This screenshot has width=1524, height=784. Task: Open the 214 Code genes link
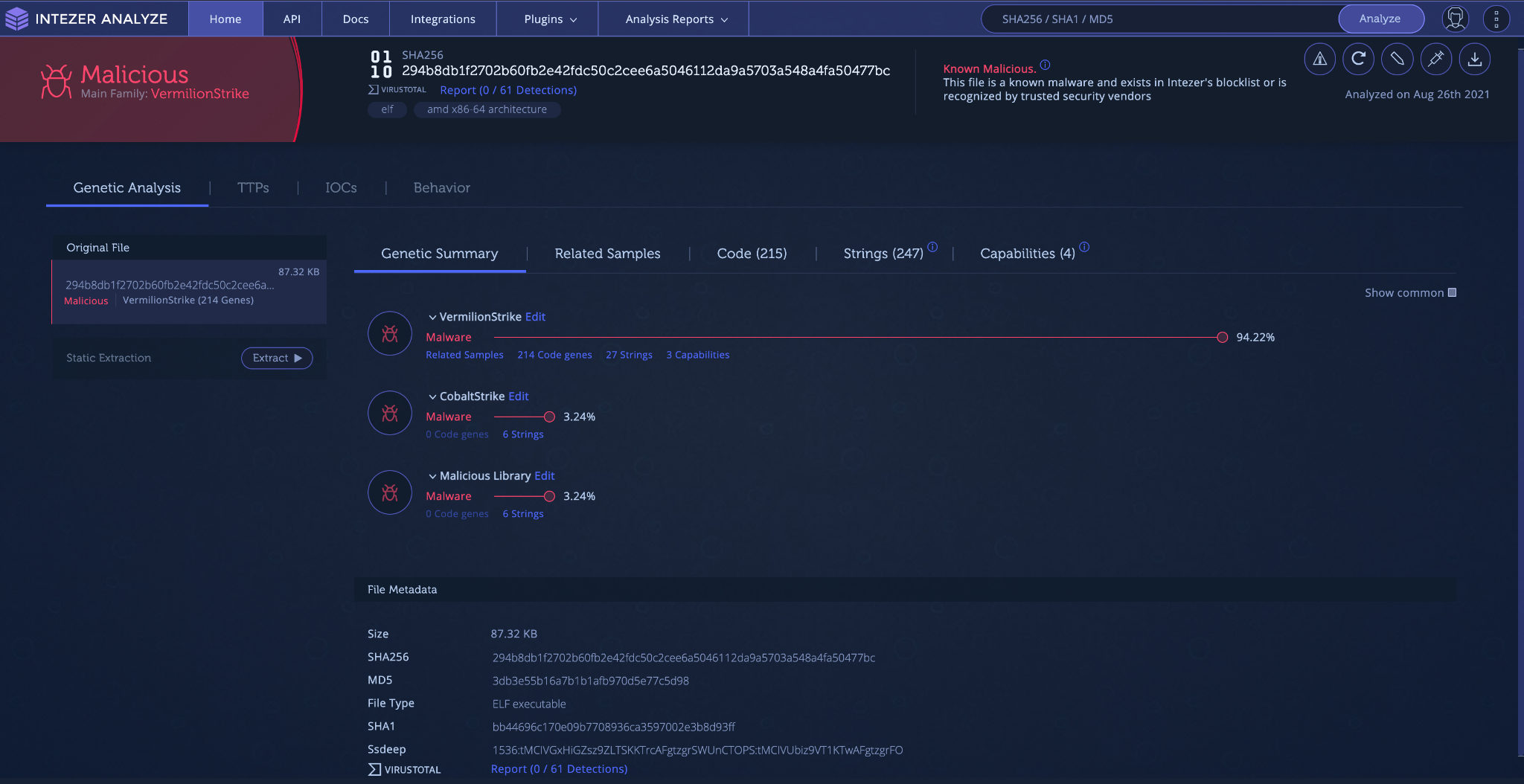[554, 355]
